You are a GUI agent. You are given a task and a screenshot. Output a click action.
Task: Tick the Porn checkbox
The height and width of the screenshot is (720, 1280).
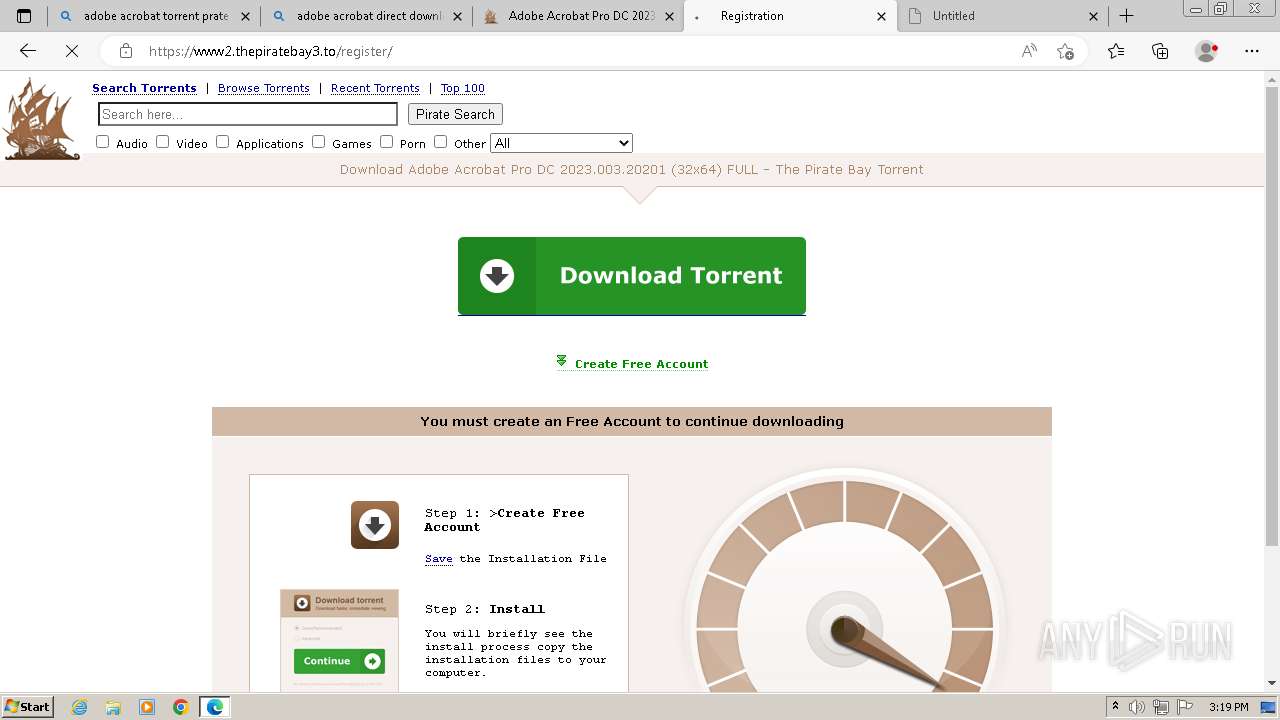coord(386,142)
